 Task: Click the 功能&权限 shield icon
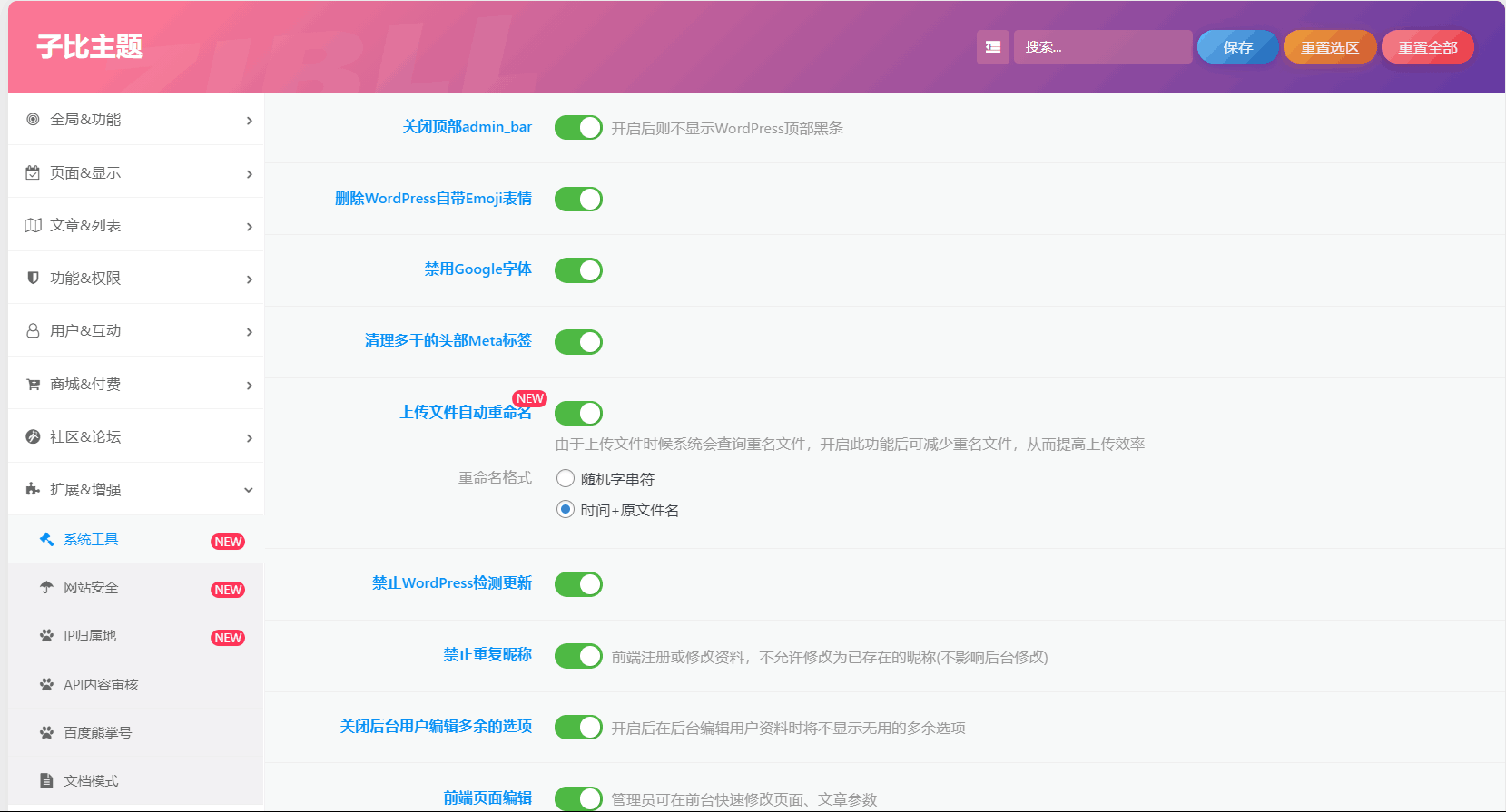tap(33, 278)
